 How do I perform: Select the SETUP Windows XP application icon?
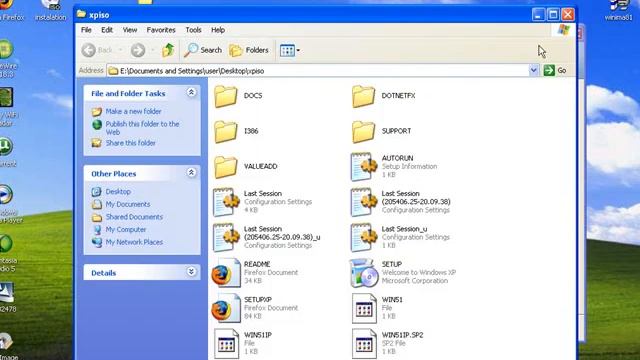[x=363, y=273]
